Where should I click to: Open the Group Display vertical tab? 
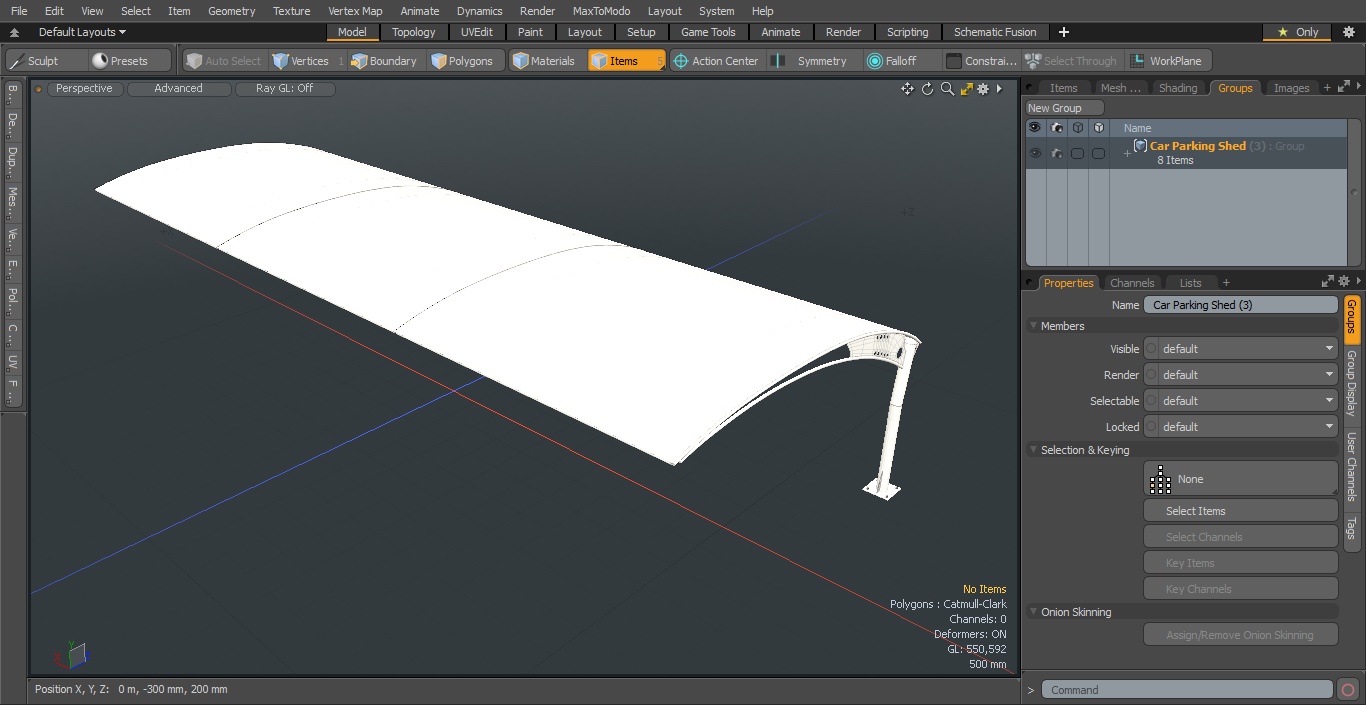click(x=1351, y=383)
